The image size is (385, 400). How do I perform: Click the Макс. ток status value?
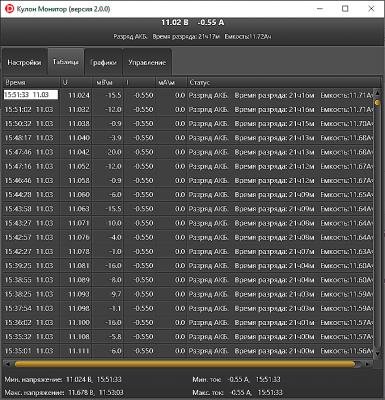[x=240, y=393]
